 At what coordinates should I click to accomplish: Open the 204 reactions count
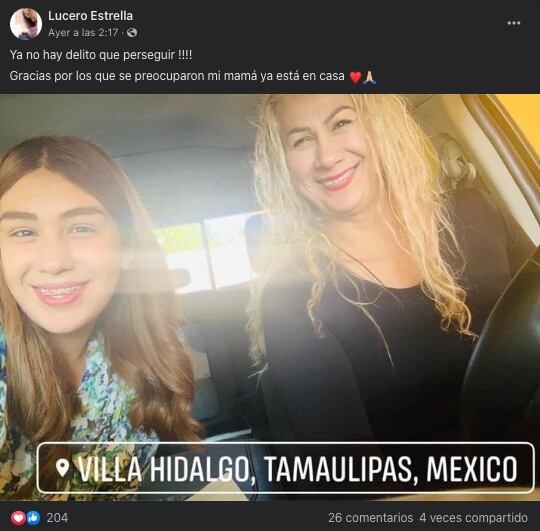(x=57, y=518)
